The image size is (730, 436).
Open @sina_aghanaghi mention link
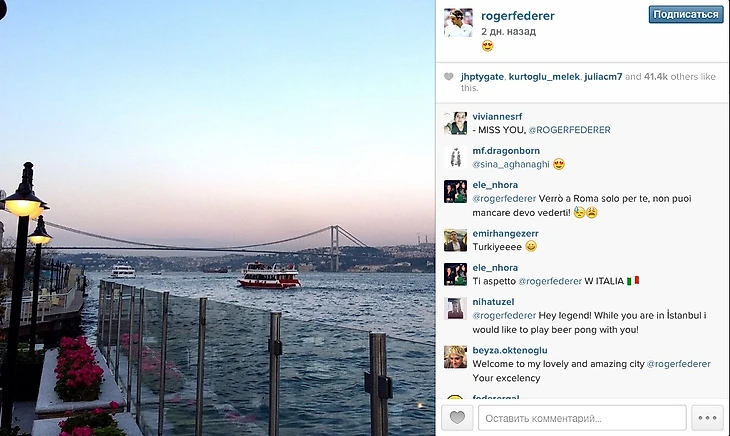tap(511, 164)
